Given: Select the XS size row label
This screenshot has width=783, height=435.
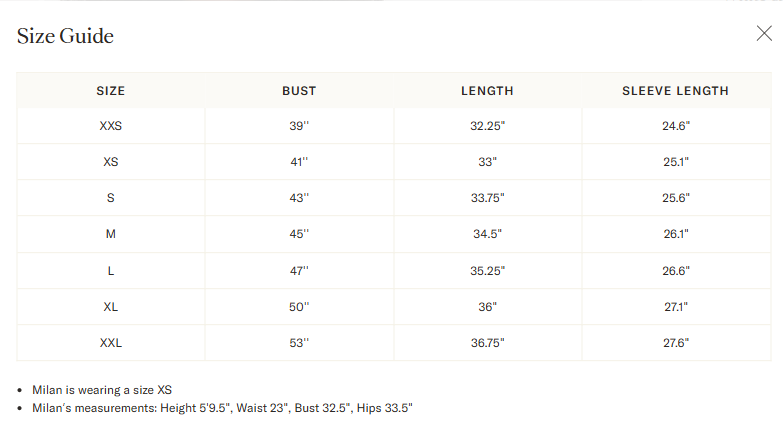Looking at the screenshot, I should pos(111,162).
